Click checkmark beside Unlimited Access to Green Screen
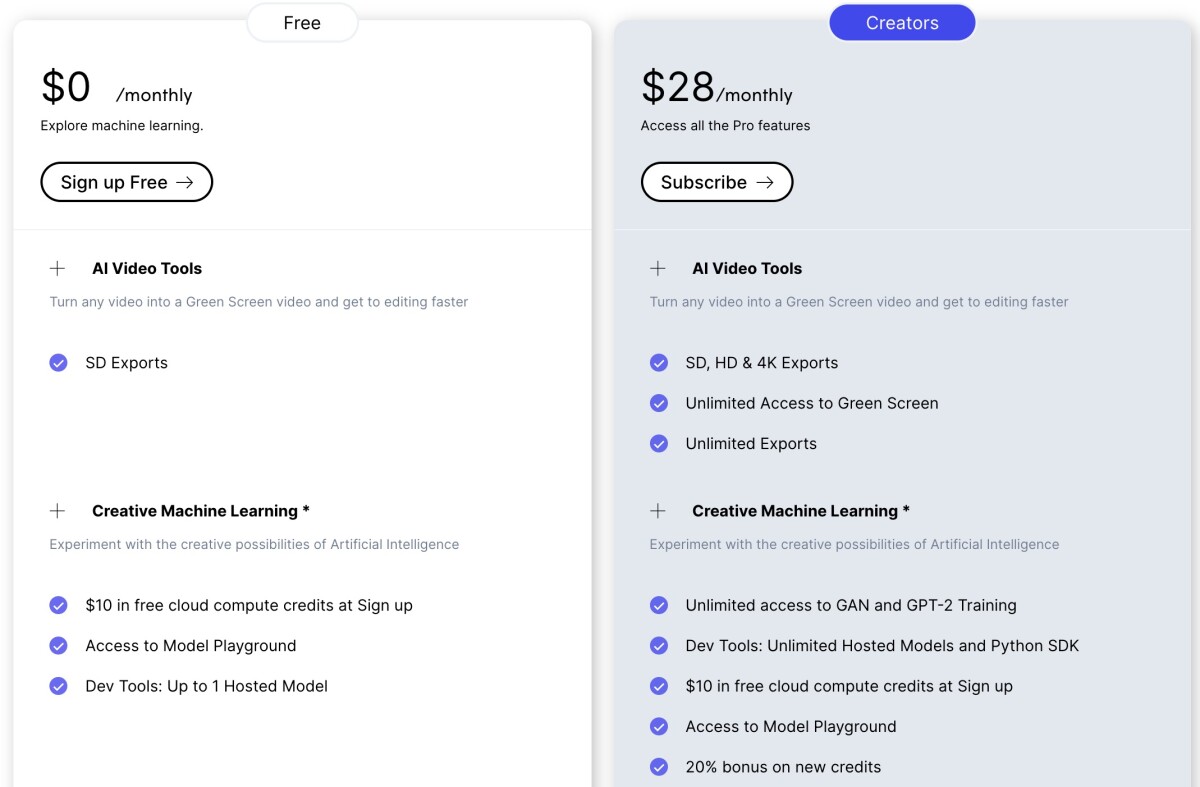The height and width of the screenshot is (787, 1200). coord(659,403)
